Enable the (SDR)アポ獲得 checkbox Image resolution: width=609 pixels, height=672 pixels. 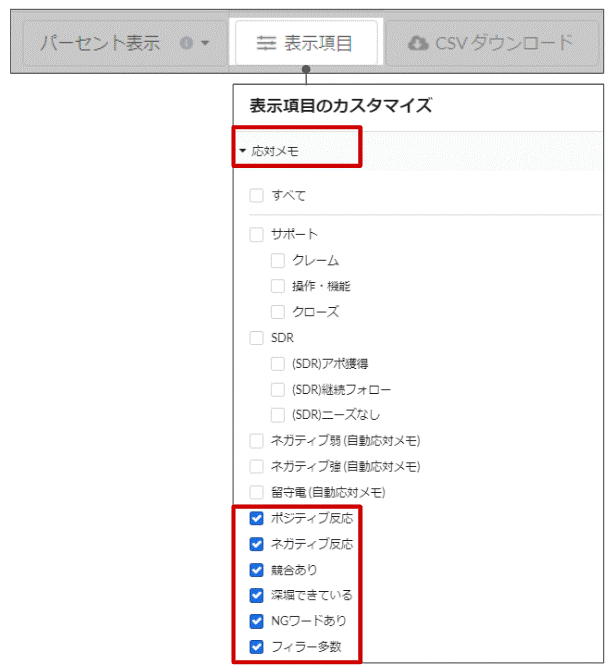(278, 364)
